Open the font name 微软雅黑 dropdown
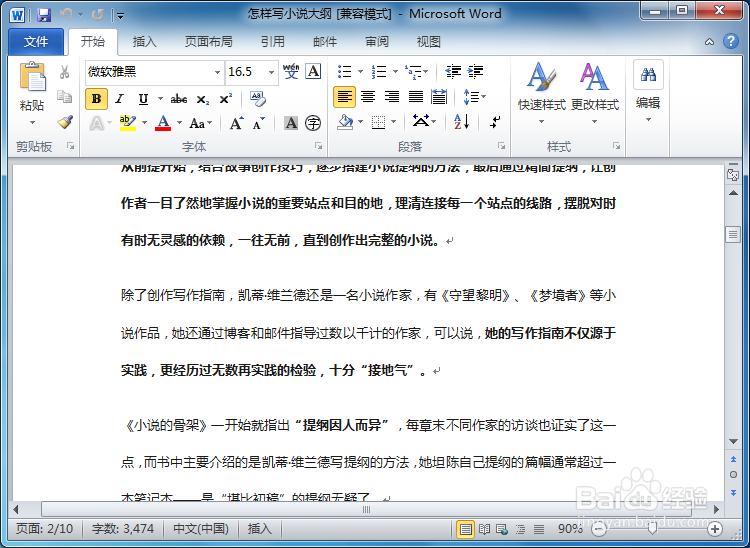 [217, 72]
